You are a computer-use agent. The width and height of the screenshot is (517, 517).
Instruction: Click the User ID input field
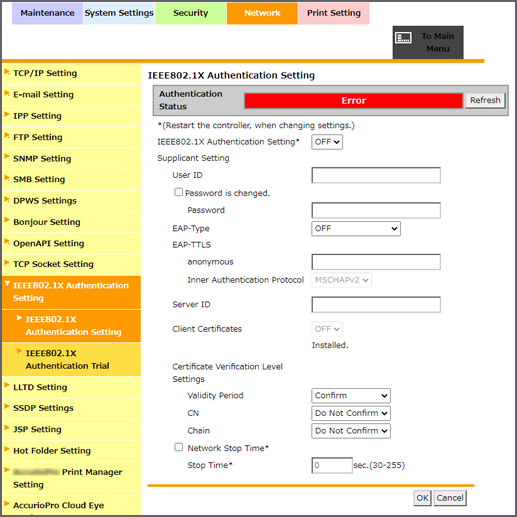pyautogui.click(x=376, y=175)
